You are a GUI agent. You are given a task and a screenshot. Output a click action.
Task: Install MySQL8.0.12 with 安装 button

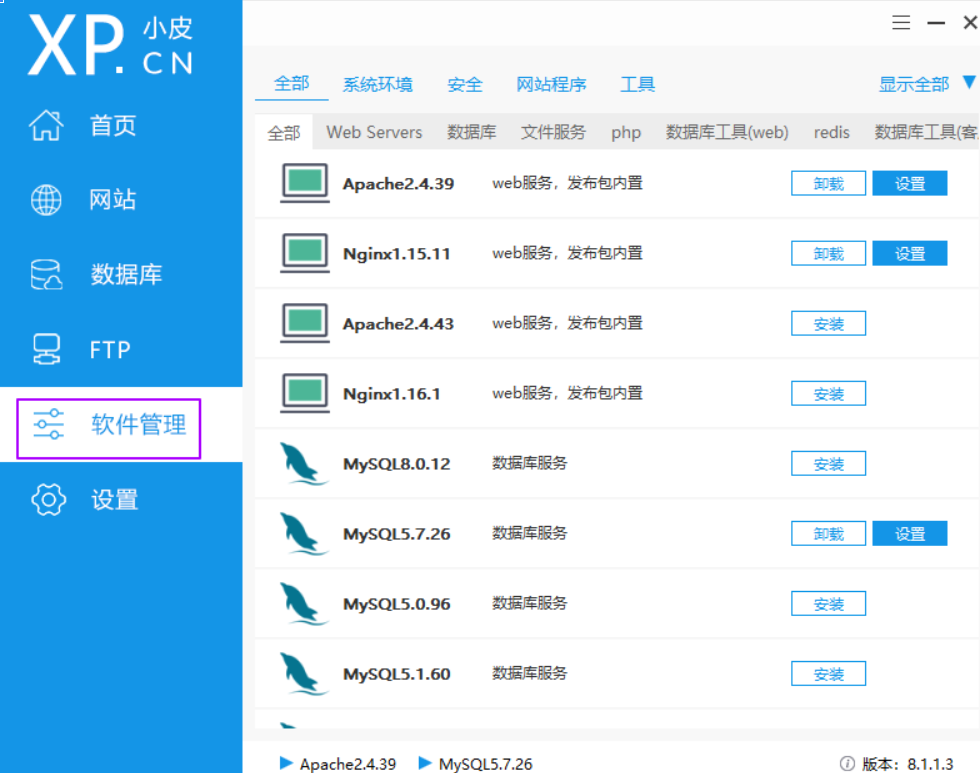click(828, 463)
